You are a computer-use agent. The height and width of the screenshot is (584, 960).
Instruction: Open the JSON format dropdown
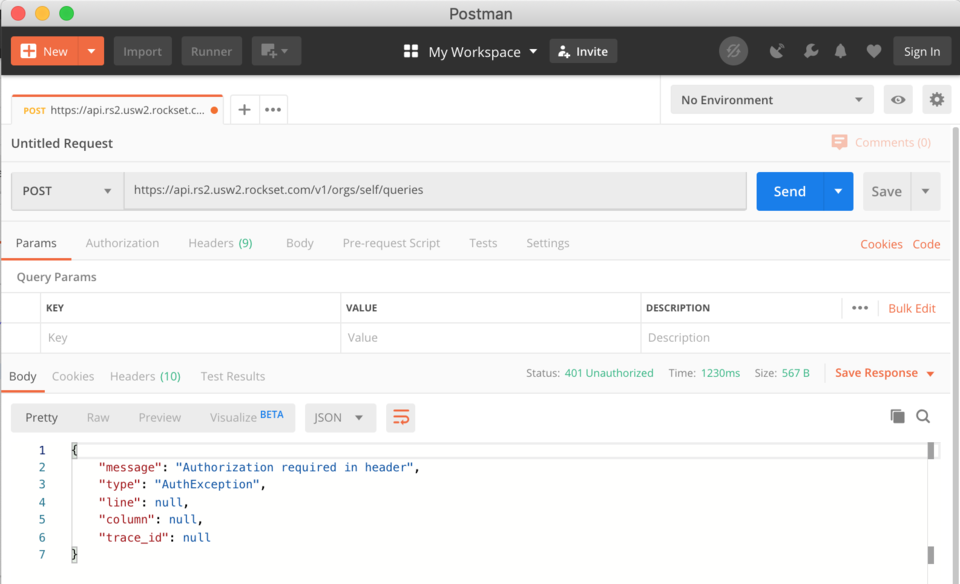click(x=339, y=418)
